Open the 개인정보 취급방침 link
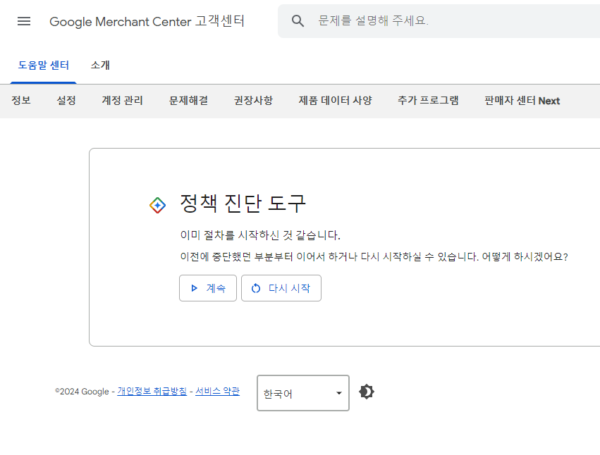 pyautogui.click(x=152, y=391)
